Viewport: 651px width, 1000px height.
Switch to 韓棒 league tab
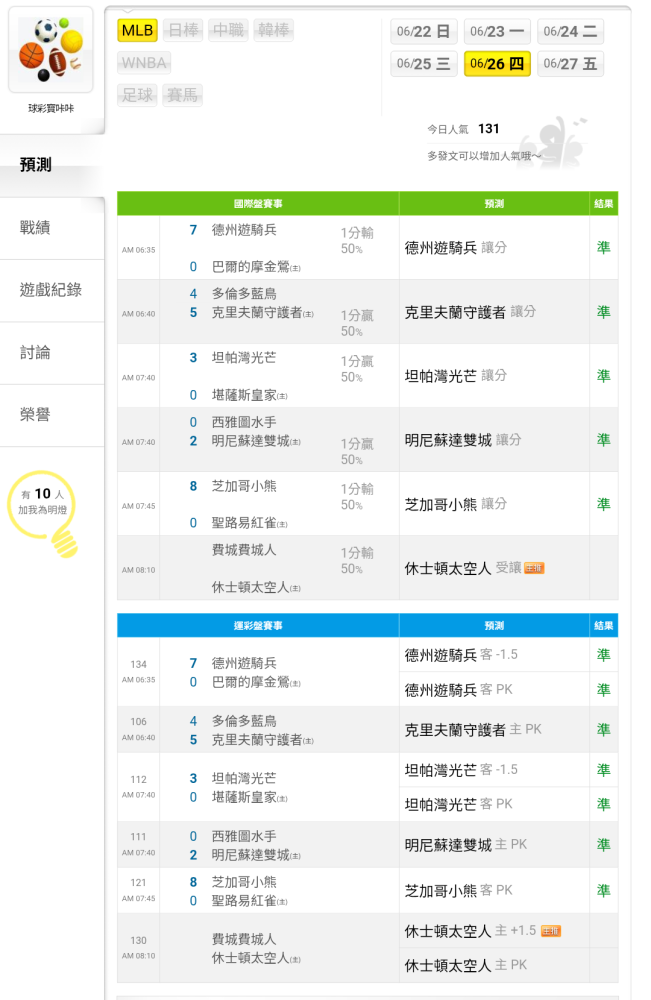coord(274,30)
